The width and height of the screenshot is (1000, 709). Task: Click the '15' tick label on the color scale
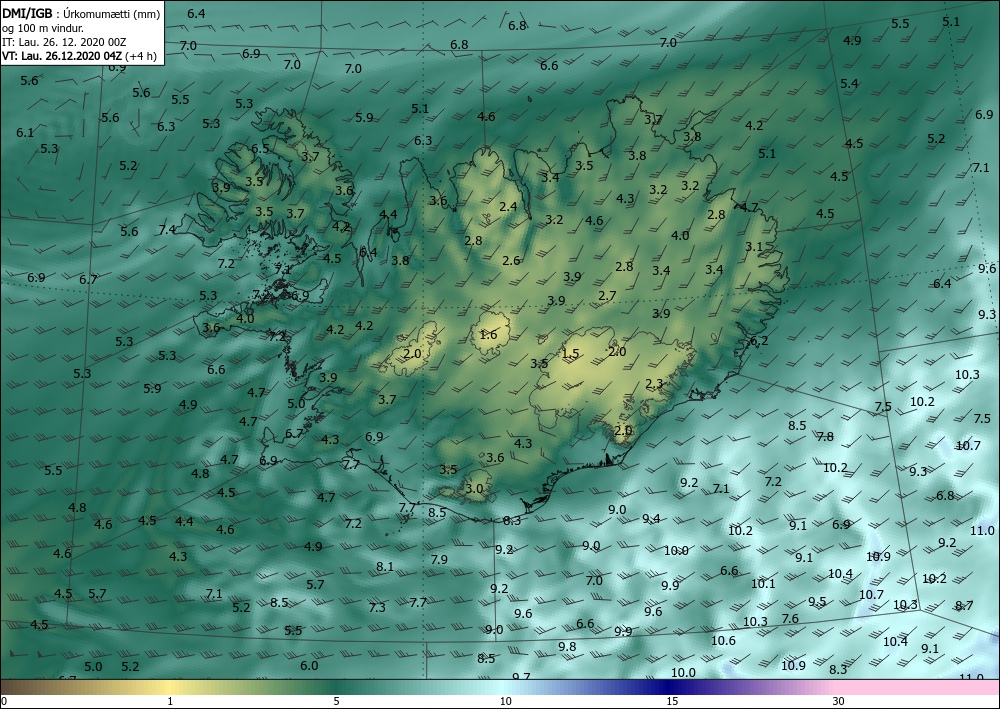click(672, 701)
